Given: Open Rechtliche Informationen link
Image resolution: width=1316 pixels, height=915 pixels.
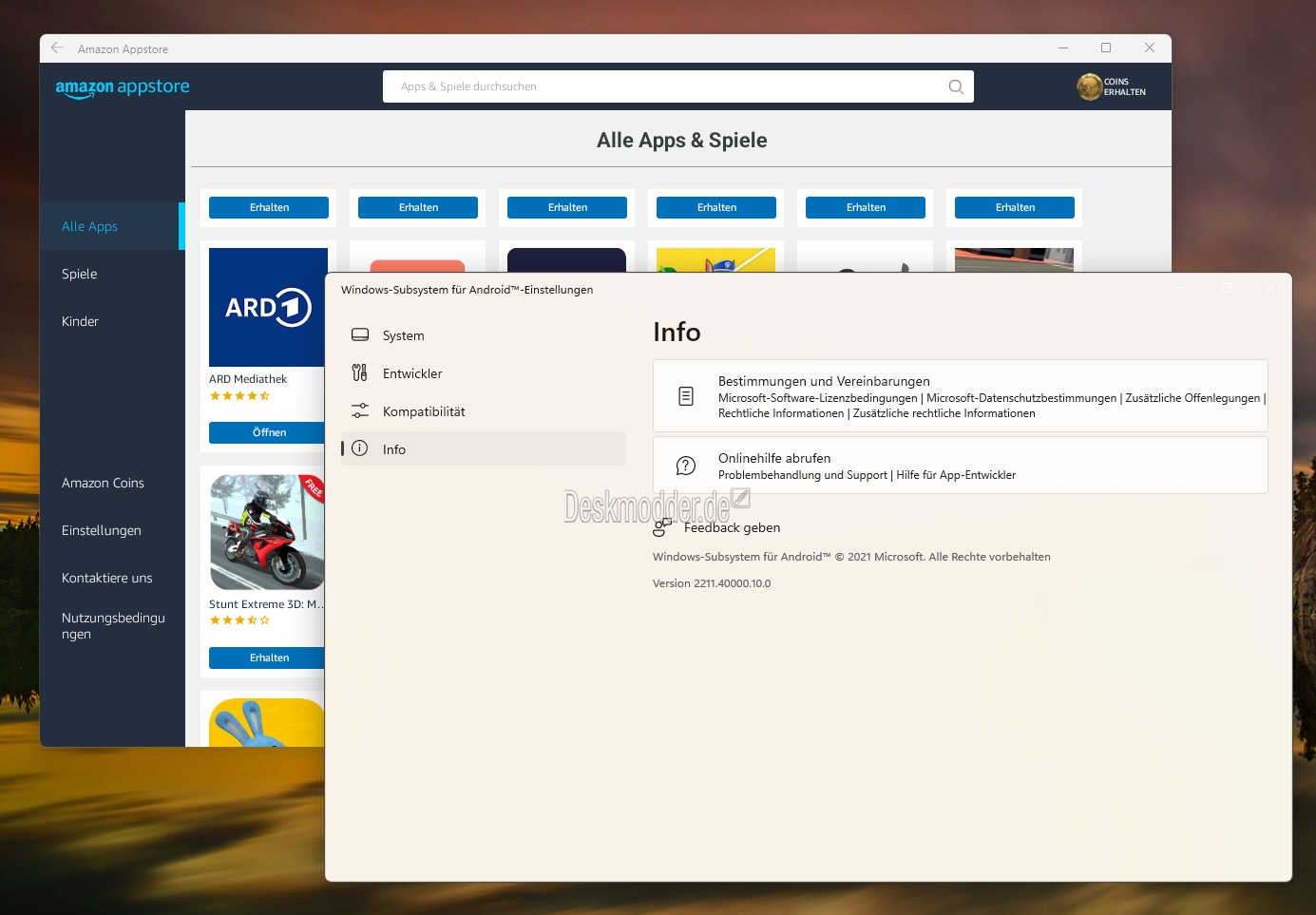Looking at the screenshot, I should pos(781,413).
